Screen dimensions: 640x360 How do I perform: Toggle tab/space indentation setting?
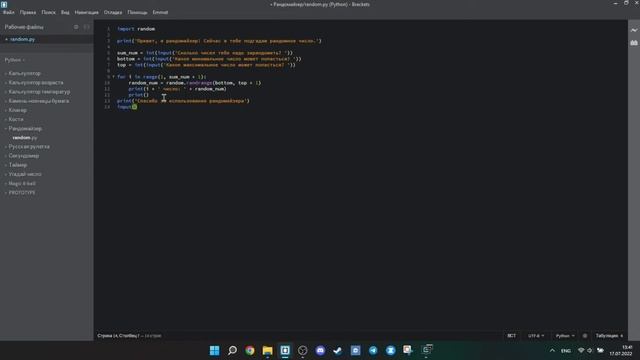click(x=606, y=336)
